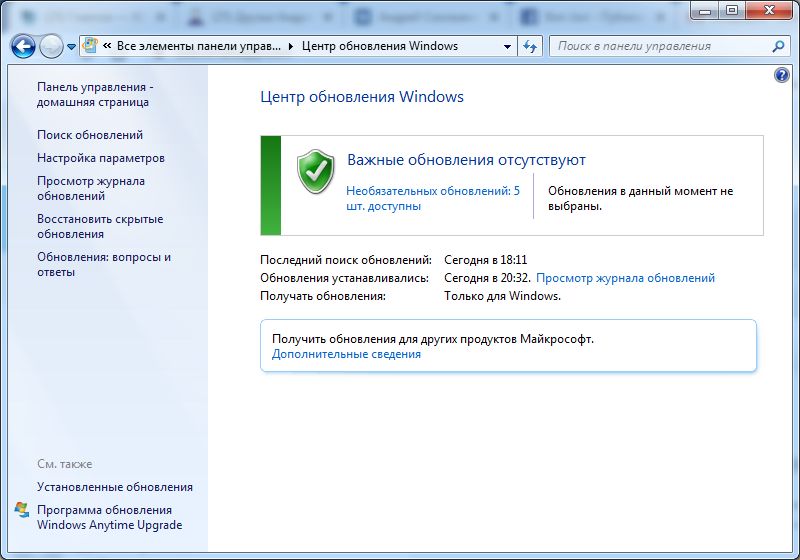
Task: Open Help via the blue question icon
Action: coord(781,75)
